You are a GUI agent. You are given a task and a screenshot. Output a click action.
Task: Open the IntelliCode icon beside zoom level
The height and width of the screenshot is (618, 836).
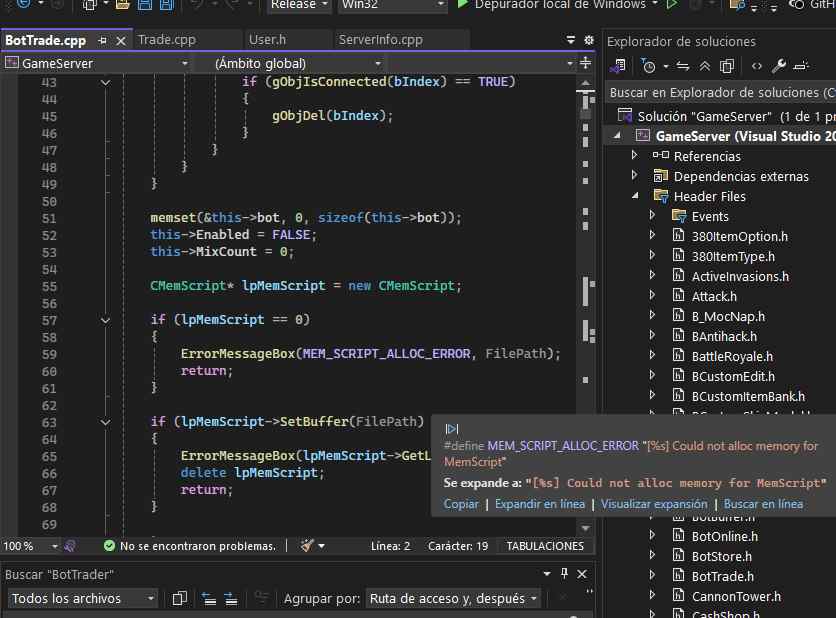coord(70,545)
